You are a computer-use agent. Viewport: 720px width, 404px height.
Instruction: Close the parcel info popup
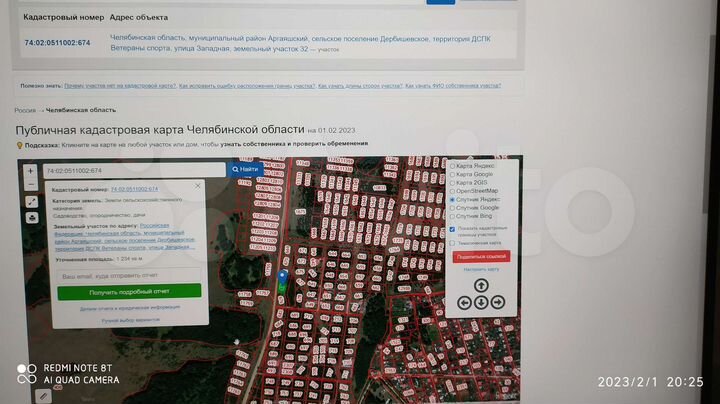(x=198, y=185)
